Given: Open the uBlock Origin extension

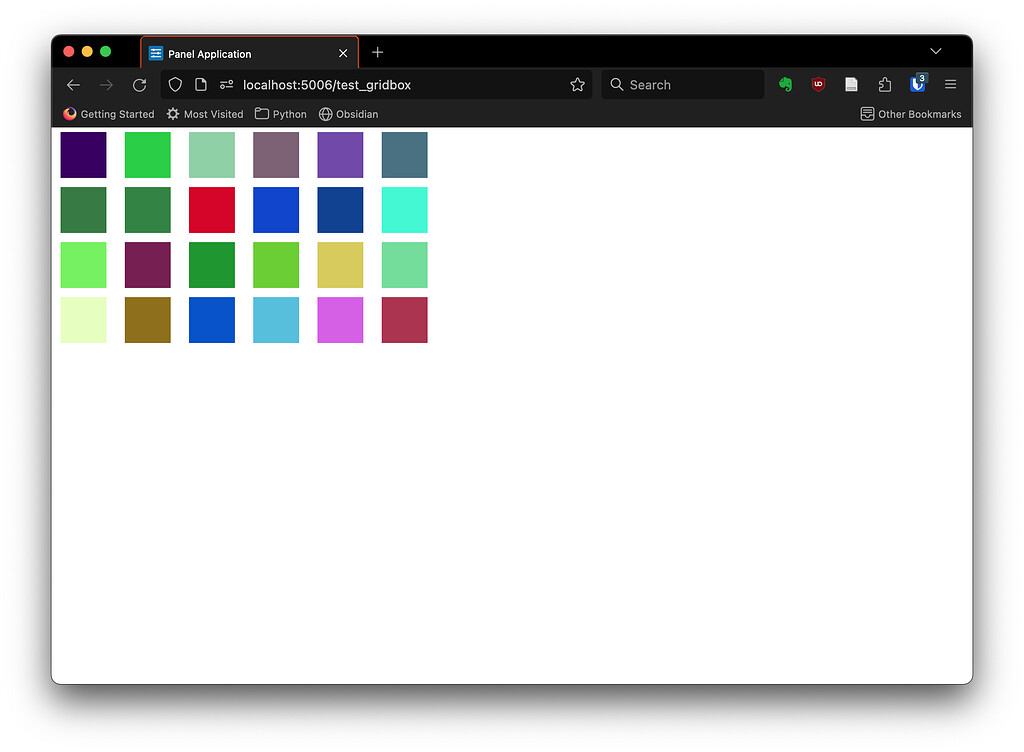Looking at the screenshot, I should pos(818,84).
